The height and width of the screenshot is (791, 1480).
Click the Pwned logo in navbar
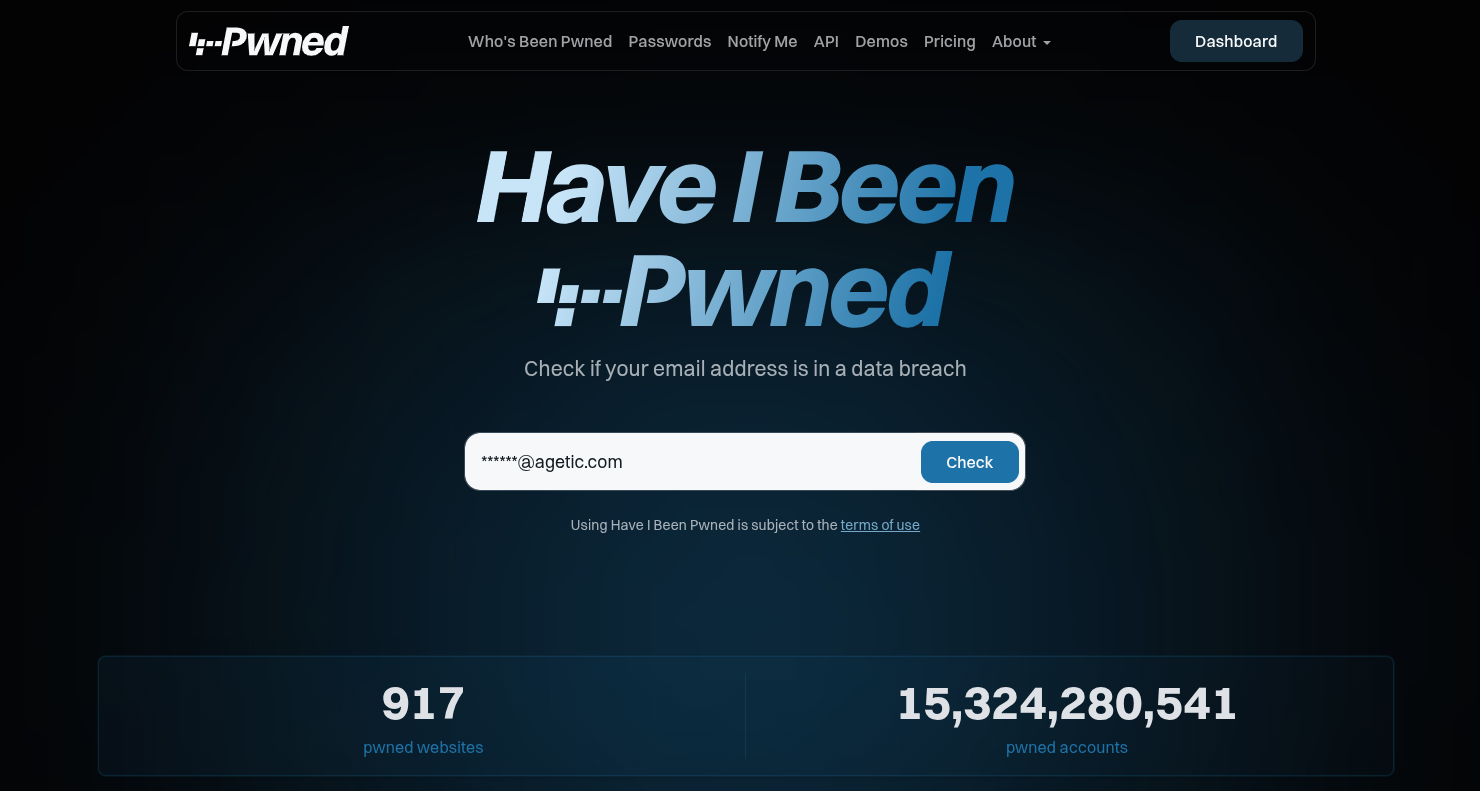(x=269, y=41)
